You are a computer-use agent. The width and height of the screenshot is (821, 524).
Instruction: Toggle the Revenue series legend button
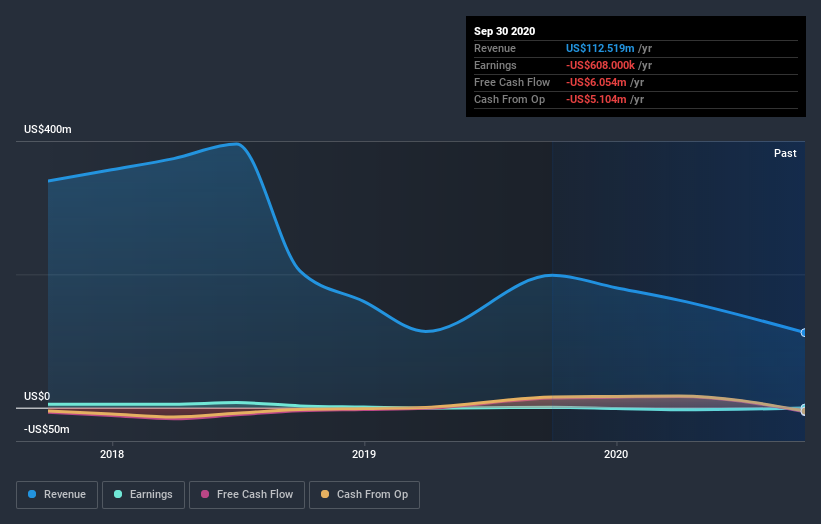tap(57, 495)
